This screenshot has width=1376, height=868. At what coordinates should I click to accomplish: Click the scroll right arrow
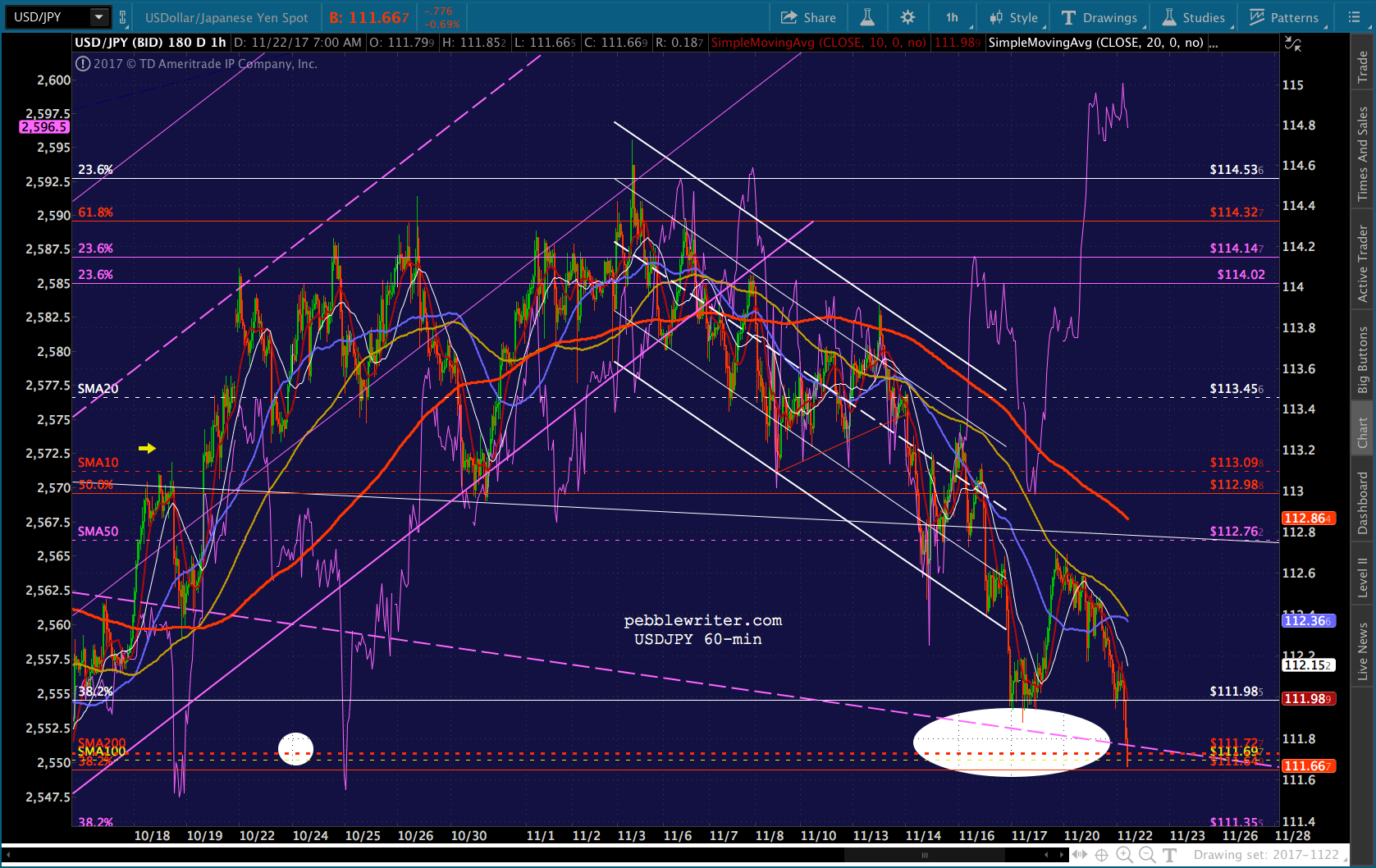tap(1062, 855)
